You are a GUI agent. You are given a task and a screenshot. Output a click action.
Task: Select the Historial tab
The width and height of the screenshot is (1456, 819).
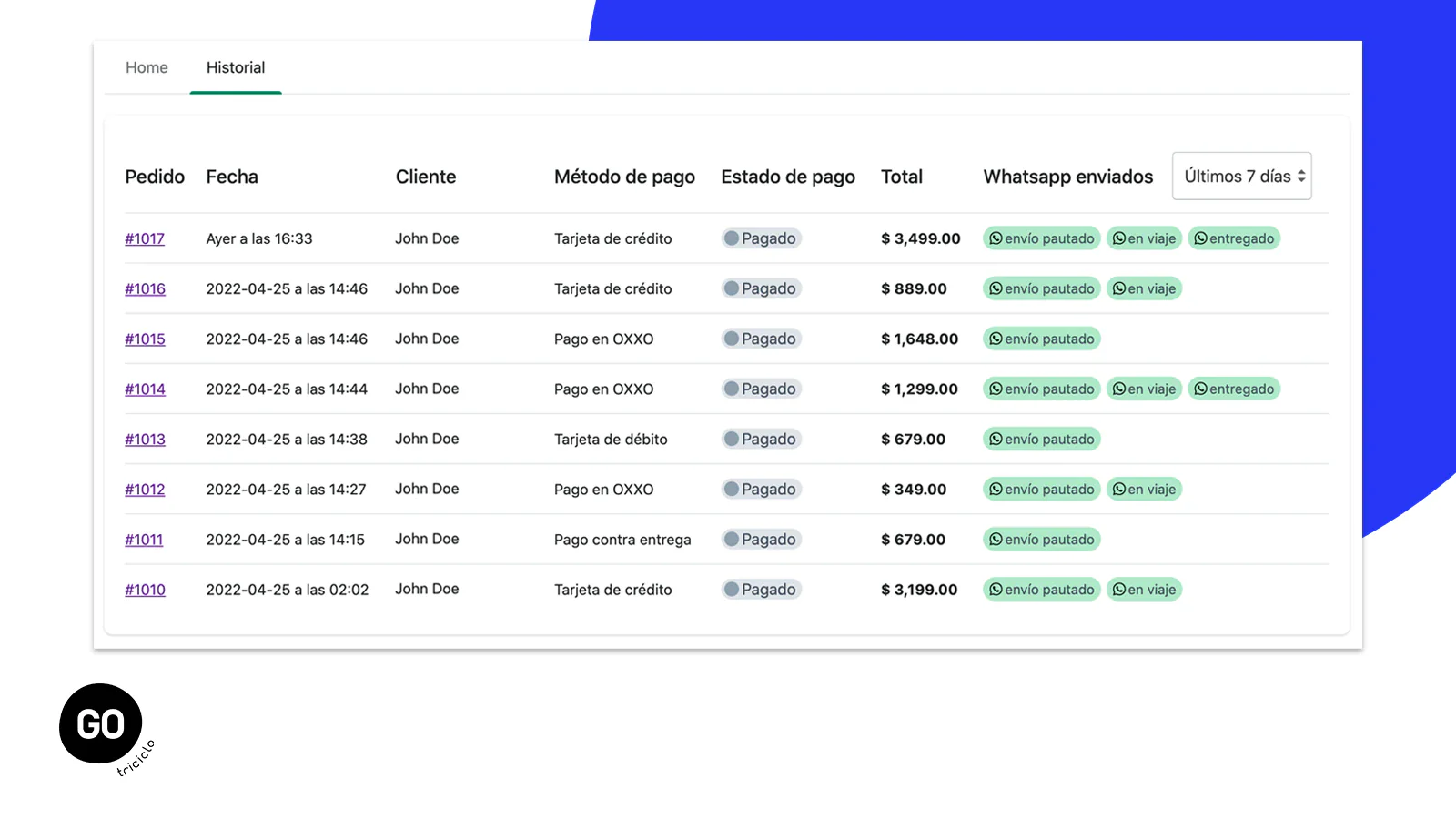point(236,67)
